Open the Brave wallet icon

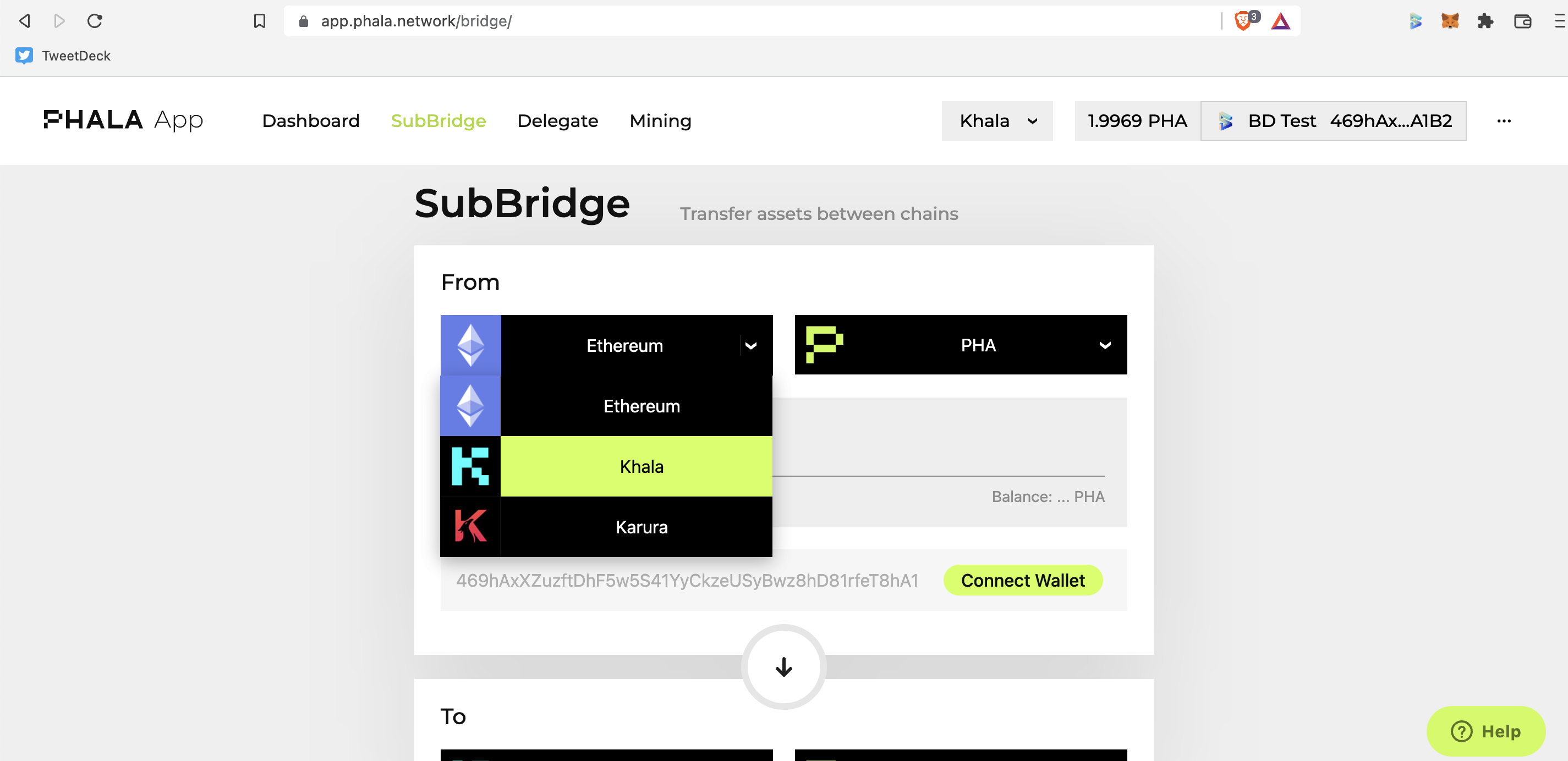point(1522,21)
